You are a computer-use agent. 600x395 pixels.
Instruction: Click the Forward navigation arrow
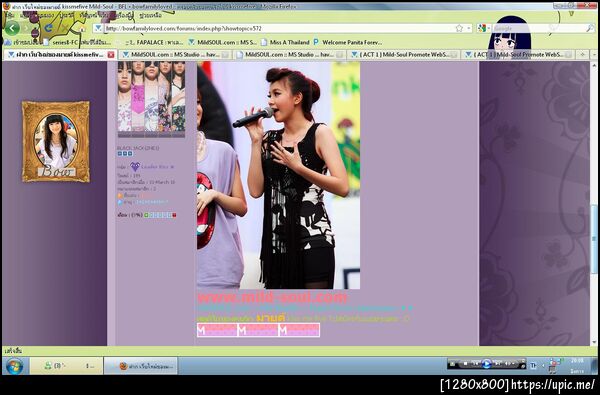click(x=27, y=28)
